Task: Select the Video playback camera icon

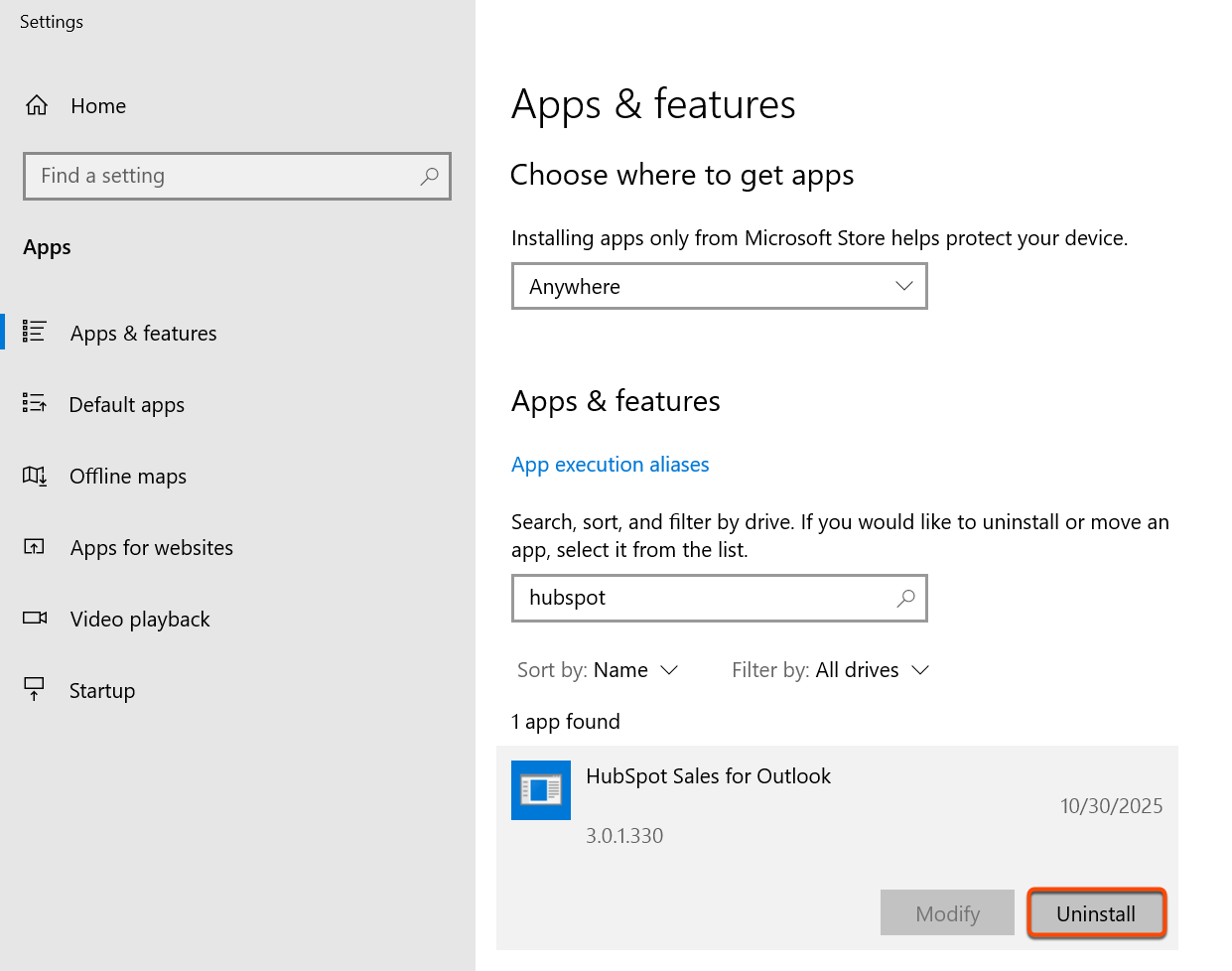Action: 35,619
